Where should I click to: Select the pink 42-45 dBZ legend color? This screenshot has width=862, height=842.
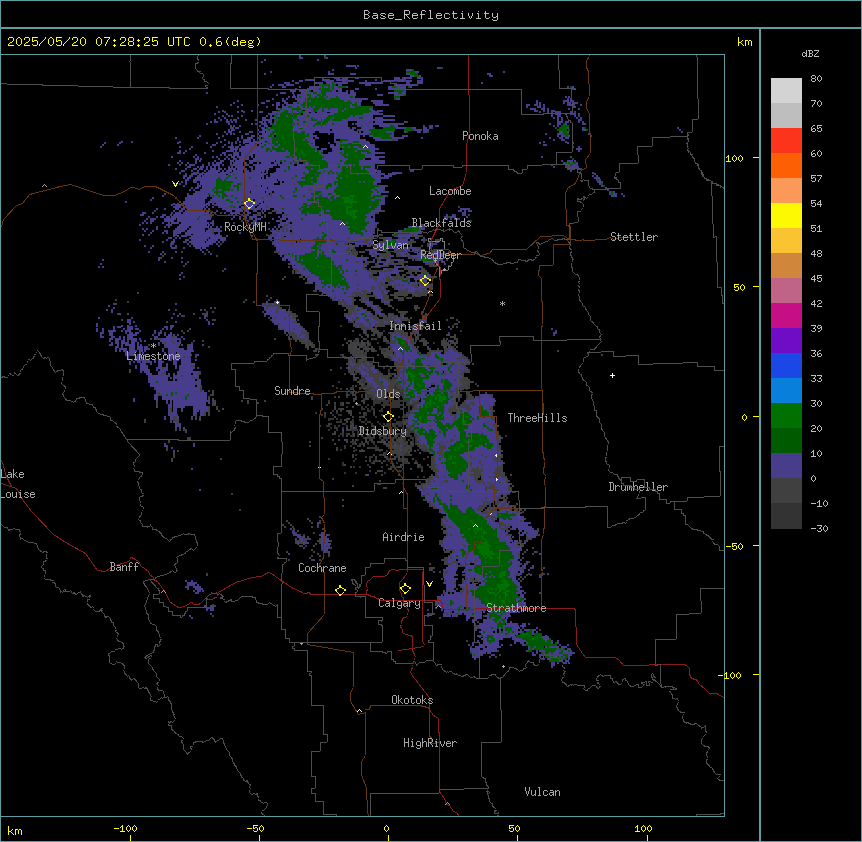(x=786, y=291)
